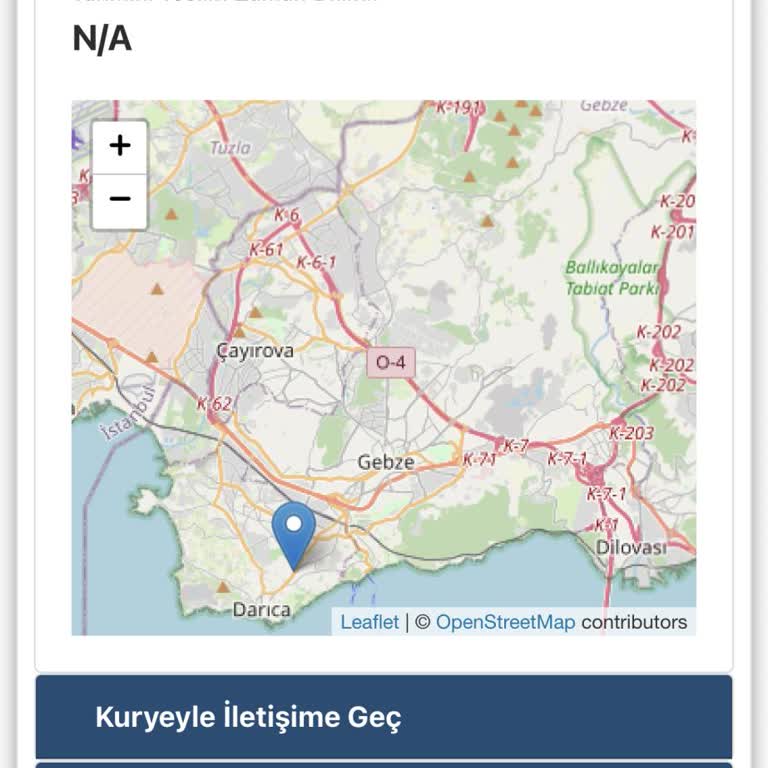Tap the Kuryeyle İletişime Geç button
This screenshot has height=768, width=768.
tap(384, 717)
